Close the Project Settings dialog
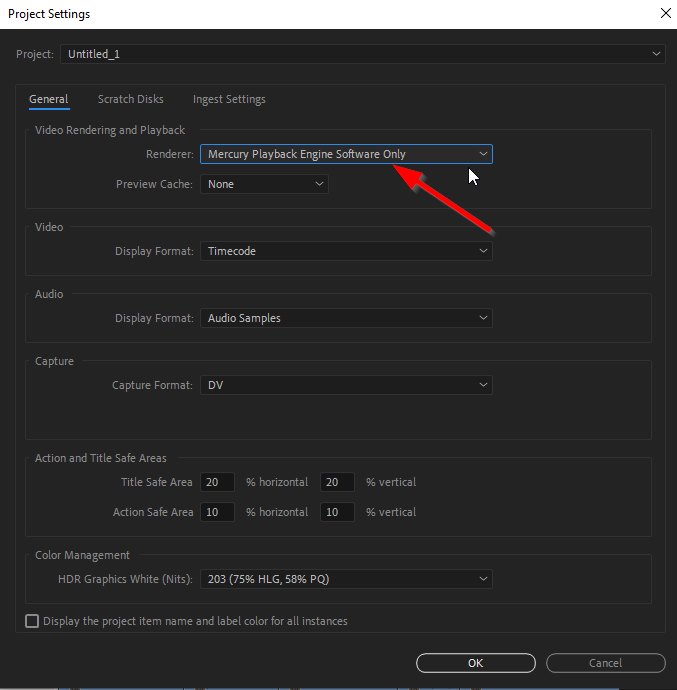 point(666,13)
